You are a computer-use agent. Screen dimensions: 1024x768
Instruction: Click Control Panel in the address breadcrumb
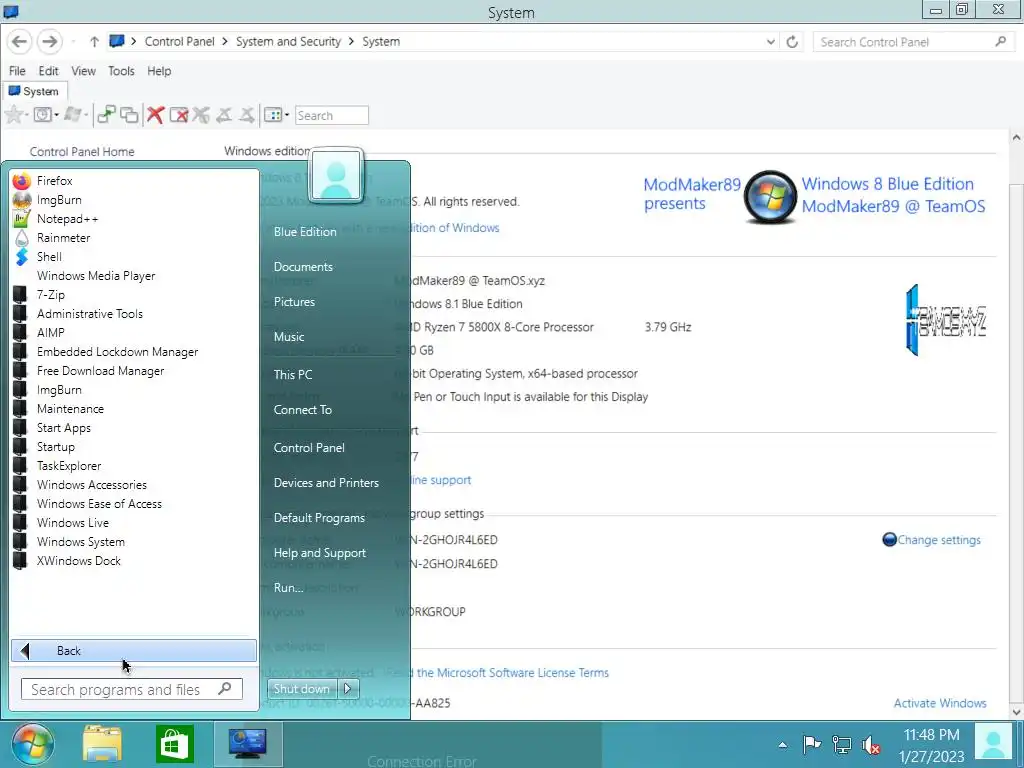click(x=180, y=42)
